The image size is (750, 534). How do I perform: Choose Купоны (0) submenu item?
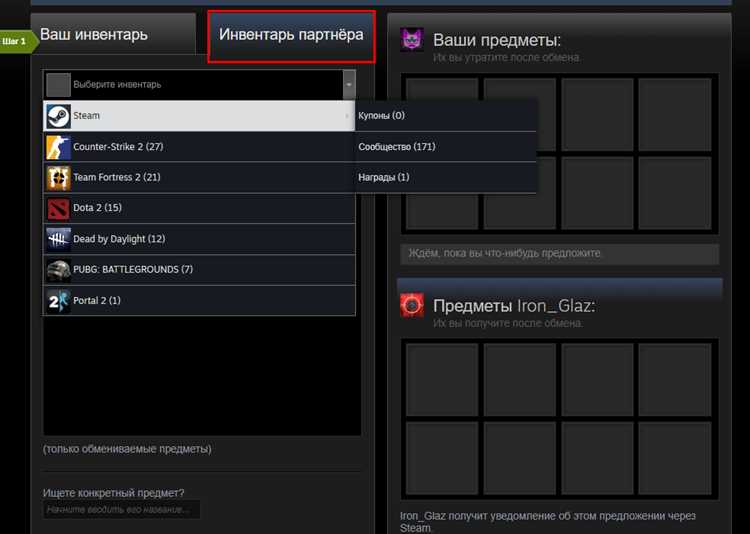point(445,116)
